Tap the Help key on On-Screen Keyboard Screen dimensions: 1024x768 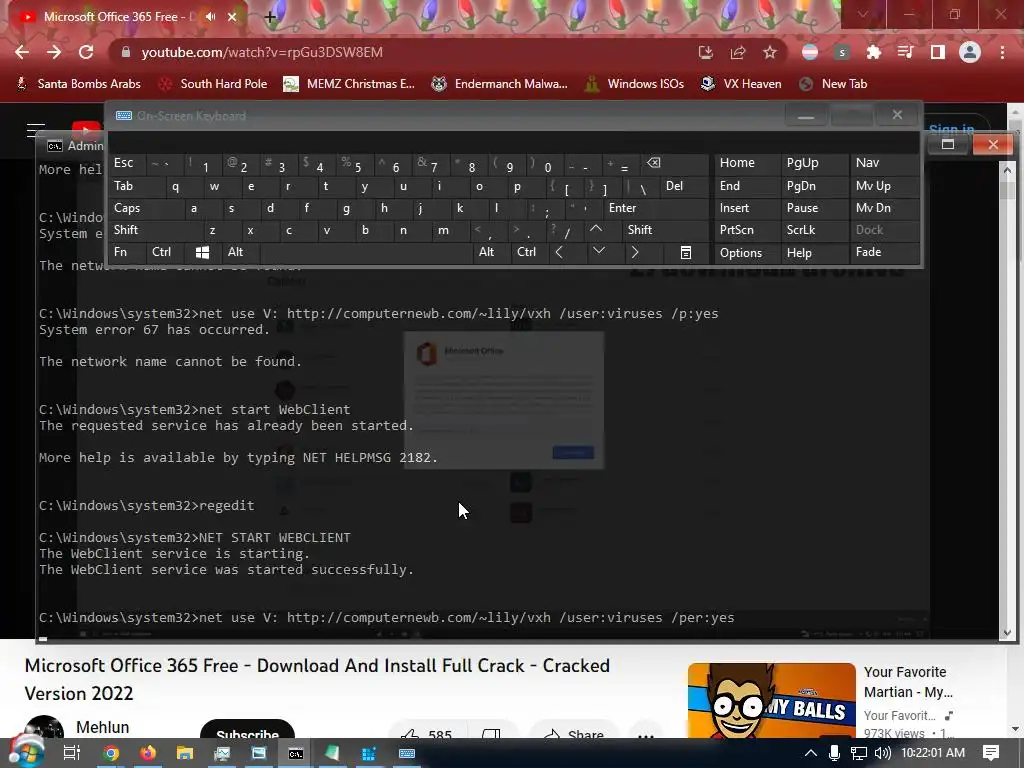pos(815,253)
